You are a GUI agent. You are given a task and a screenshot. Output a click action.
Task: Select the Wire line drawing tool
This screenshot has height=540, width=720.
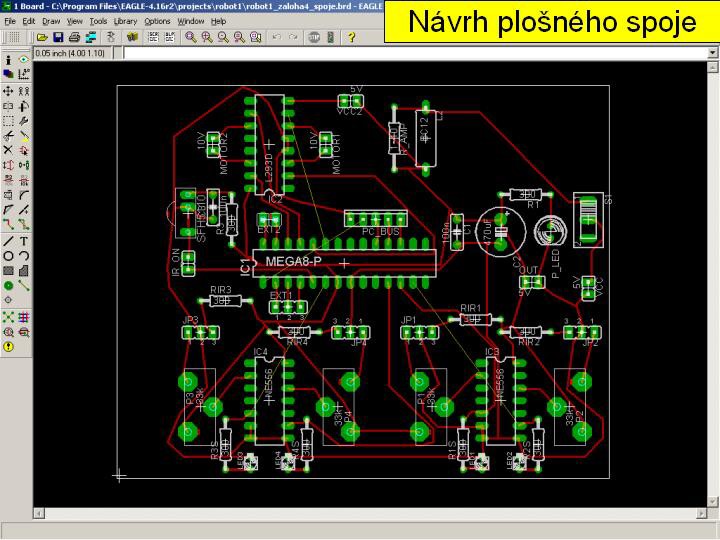8,240
